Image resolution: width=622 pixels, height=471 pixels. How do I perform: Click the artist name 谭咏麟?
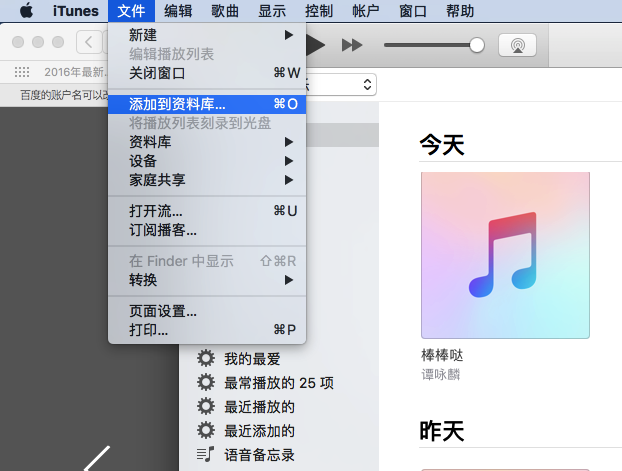point(440,374)
